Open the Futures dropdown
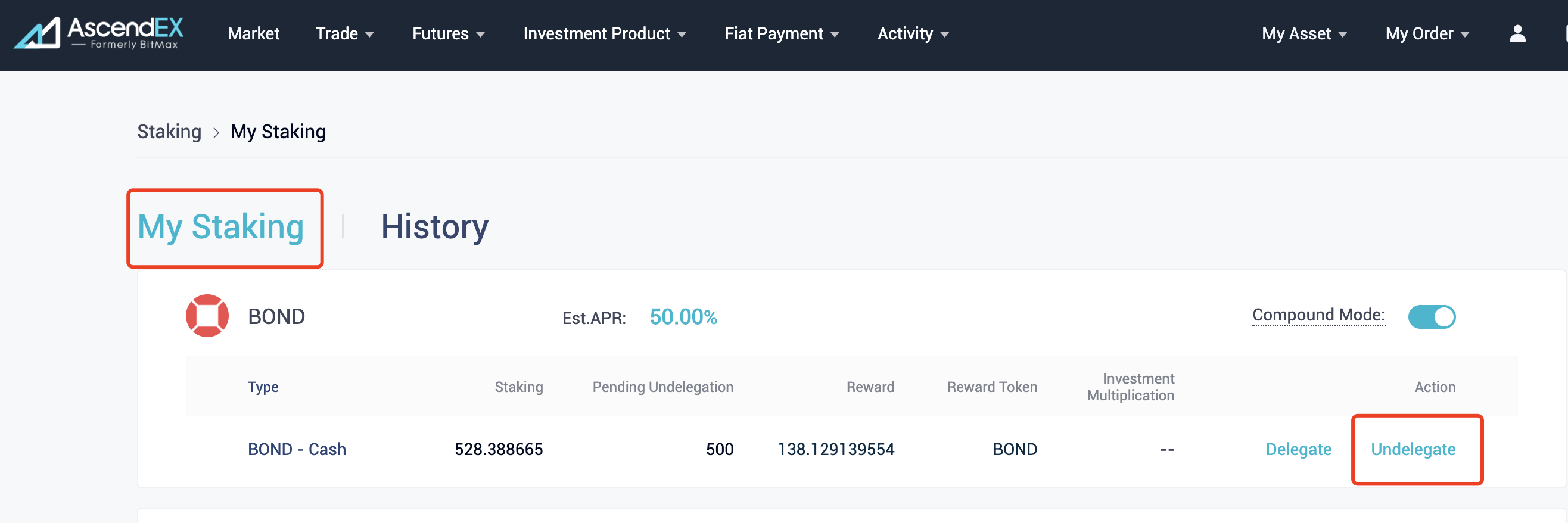 [448, 33]
